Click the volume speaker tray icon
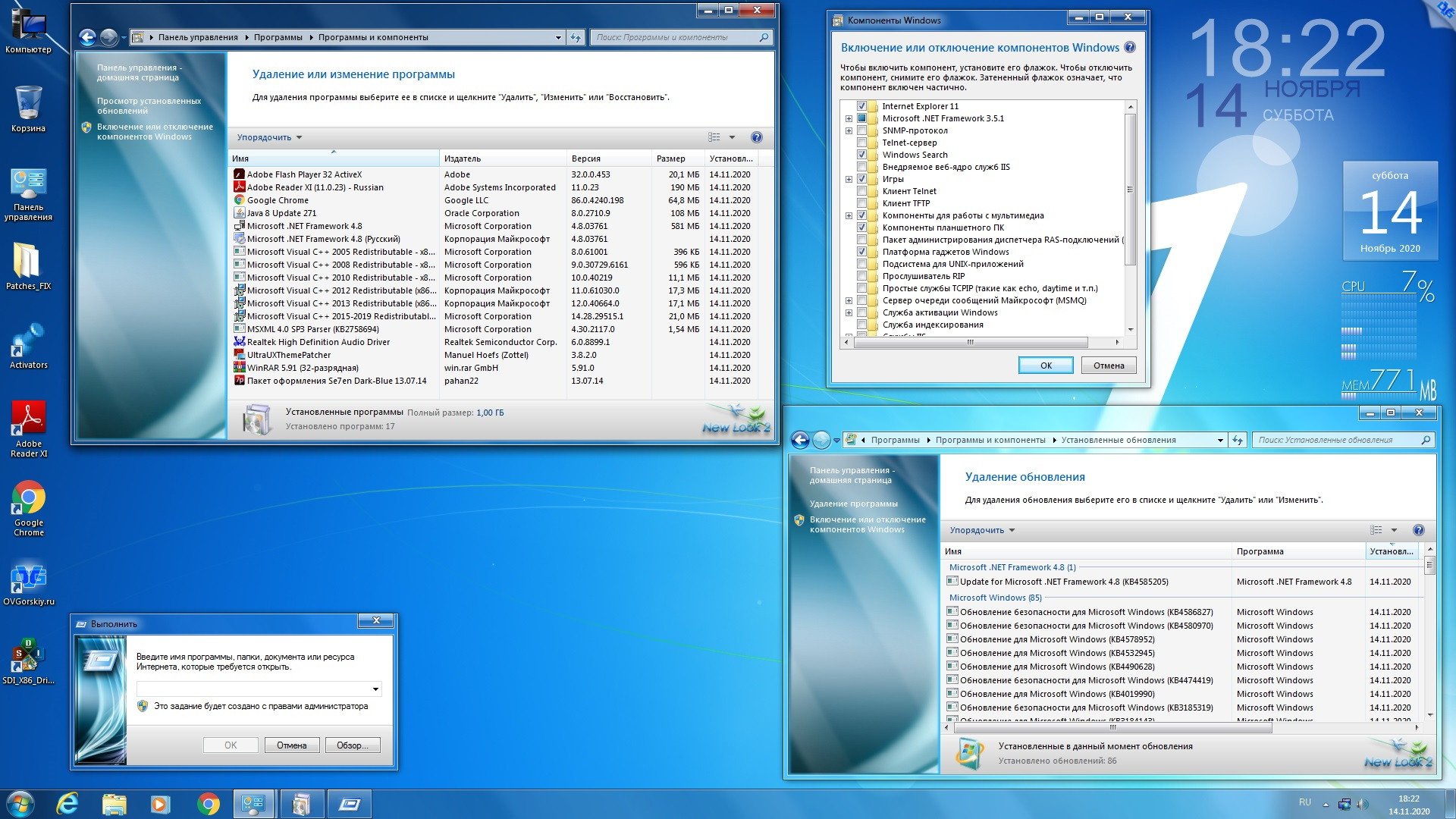This screenshot has height=819, width=1456. pyautogui.click(x=1363, y=804)
